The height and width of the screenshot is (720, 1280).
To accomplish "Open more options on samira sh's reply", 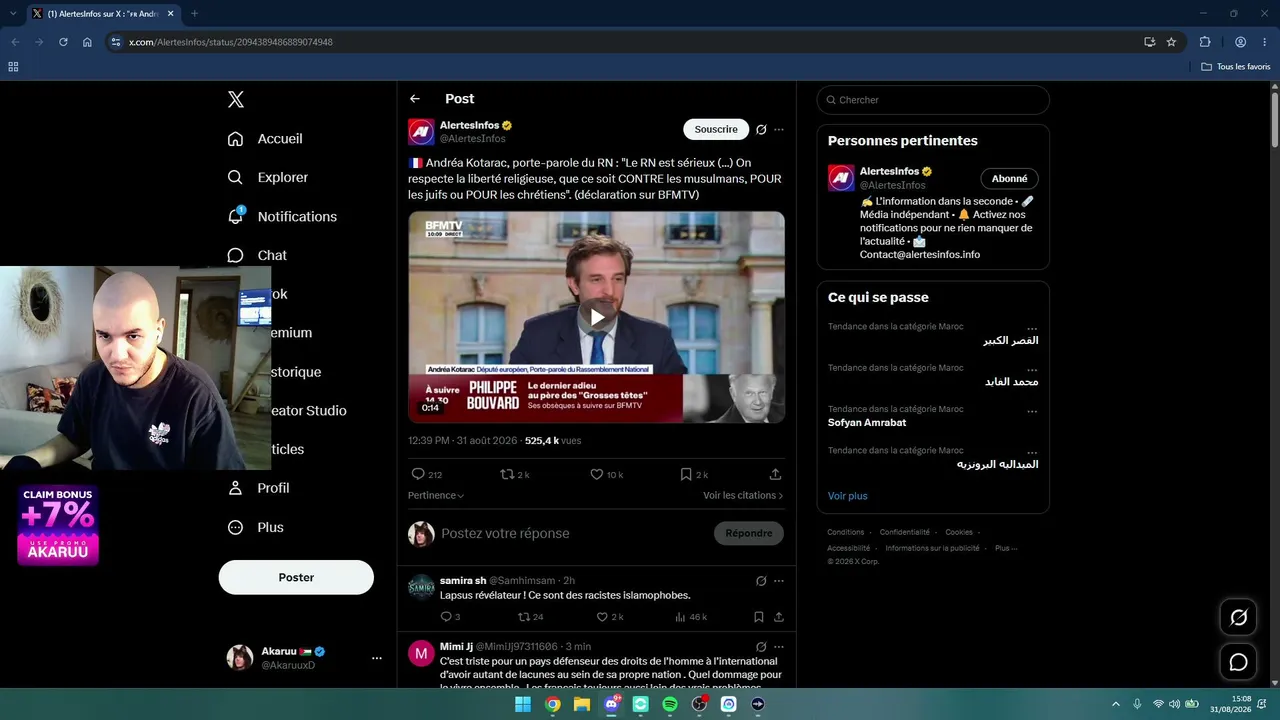I will [x=779, y=580].
